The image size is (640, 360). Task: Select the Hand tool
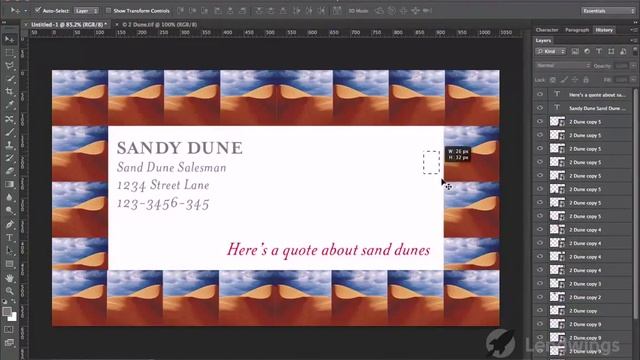(x=9, y=278)
